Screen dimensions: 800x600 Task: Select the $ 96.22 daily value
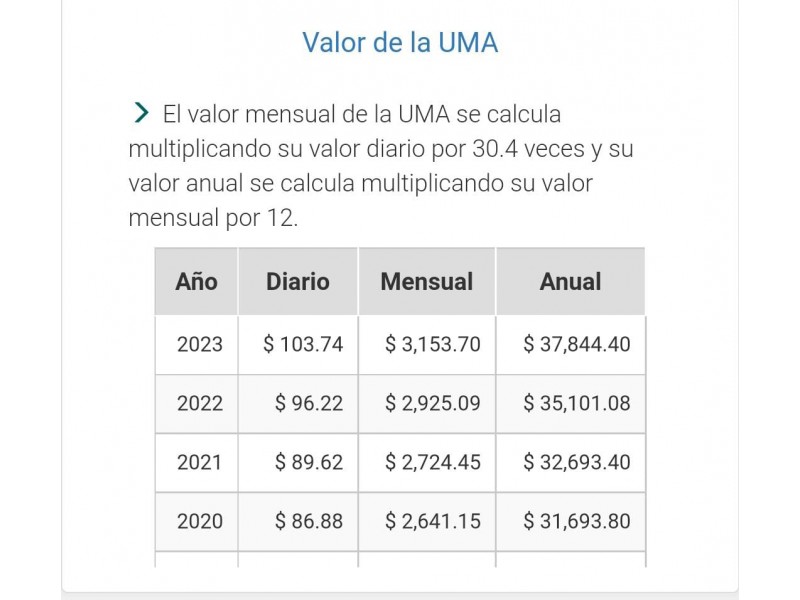pyautogui.click(x=309, y=404)
